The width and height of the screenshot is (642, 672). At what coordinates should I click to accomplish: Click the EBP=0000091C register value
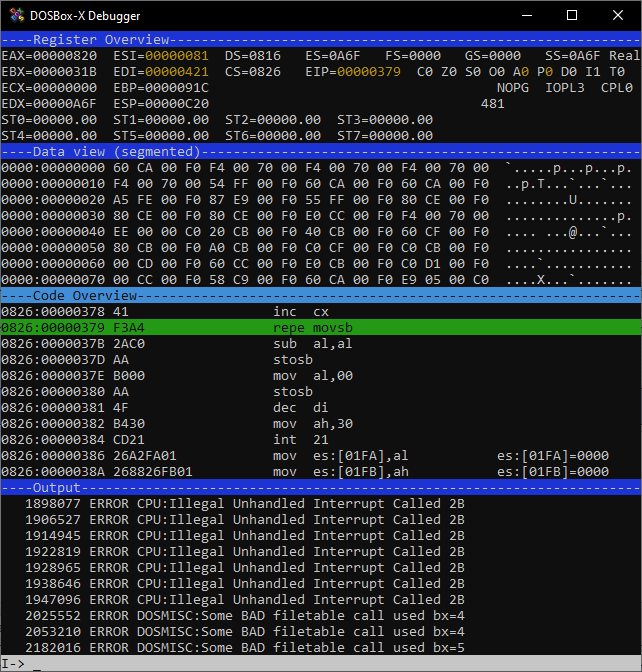pyautogui.click(x=161, y=88)
